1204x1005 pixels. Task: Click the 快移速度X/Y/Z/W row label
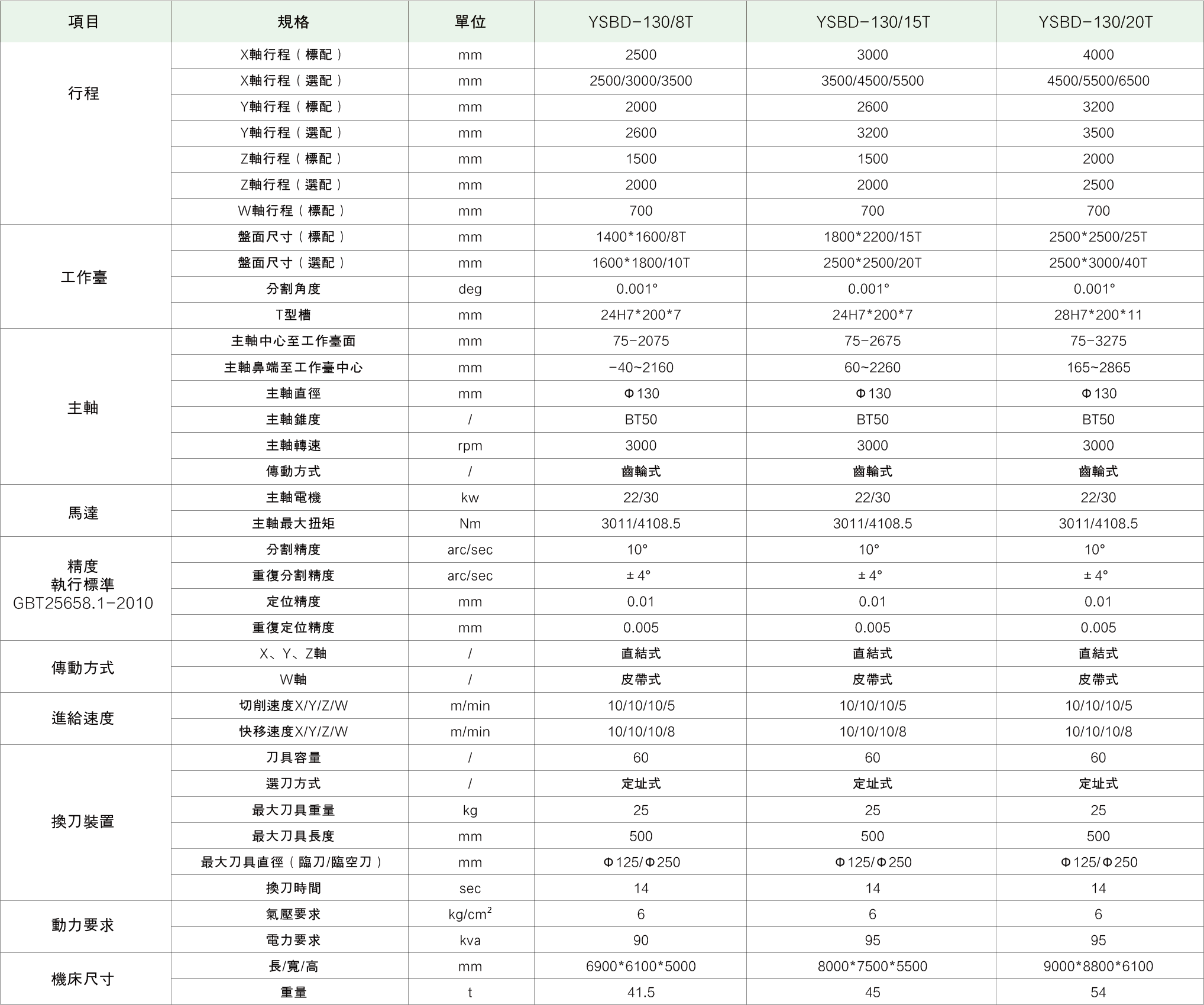293,731
